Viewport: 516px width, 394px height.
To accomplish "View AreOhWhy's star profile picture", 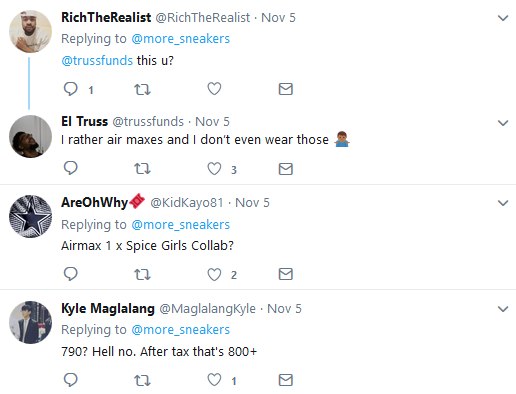I will point(30,216).
